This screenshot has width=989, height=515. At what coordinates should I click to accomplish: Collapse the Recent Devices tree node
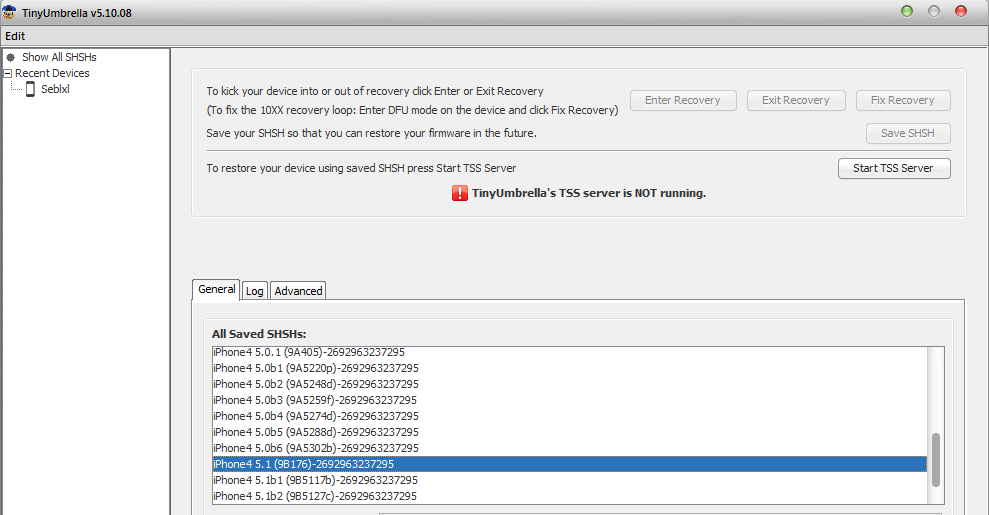coord(8,73)
